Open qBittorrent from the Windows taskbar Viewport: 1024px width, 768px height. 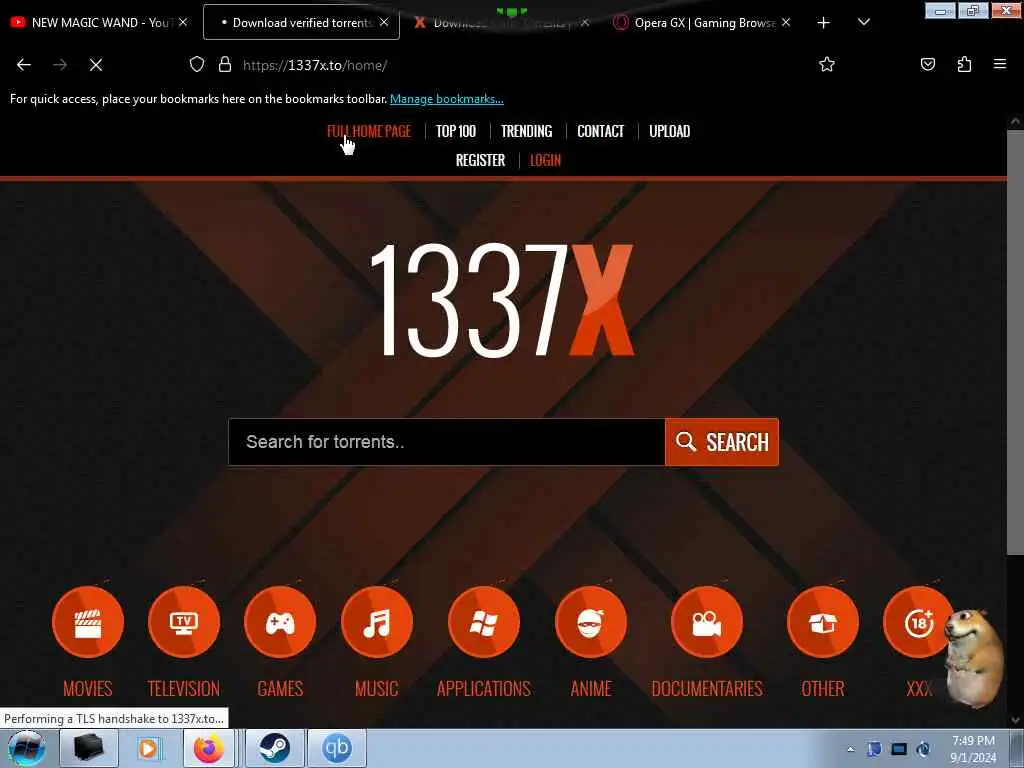click(337, 748)
